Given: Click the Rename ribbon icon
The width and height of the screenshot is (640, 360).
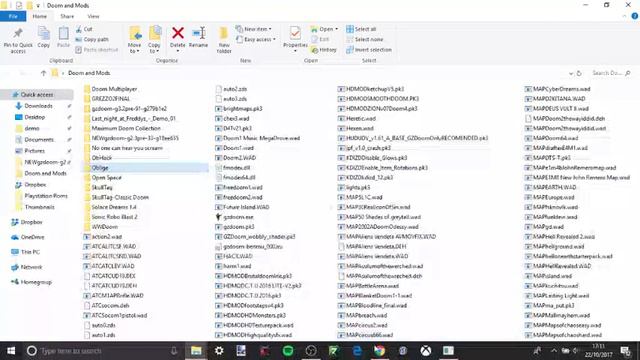Looking at the screenshot, I should pos(198,37).
